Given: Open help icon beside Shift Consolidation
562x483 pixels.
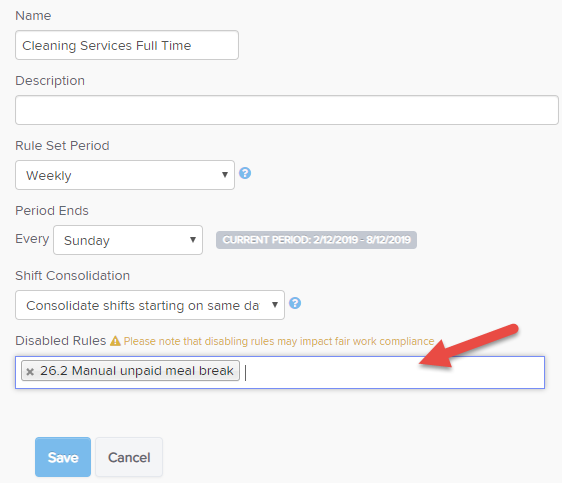Looking at the screenshot, I should point(295,303).
